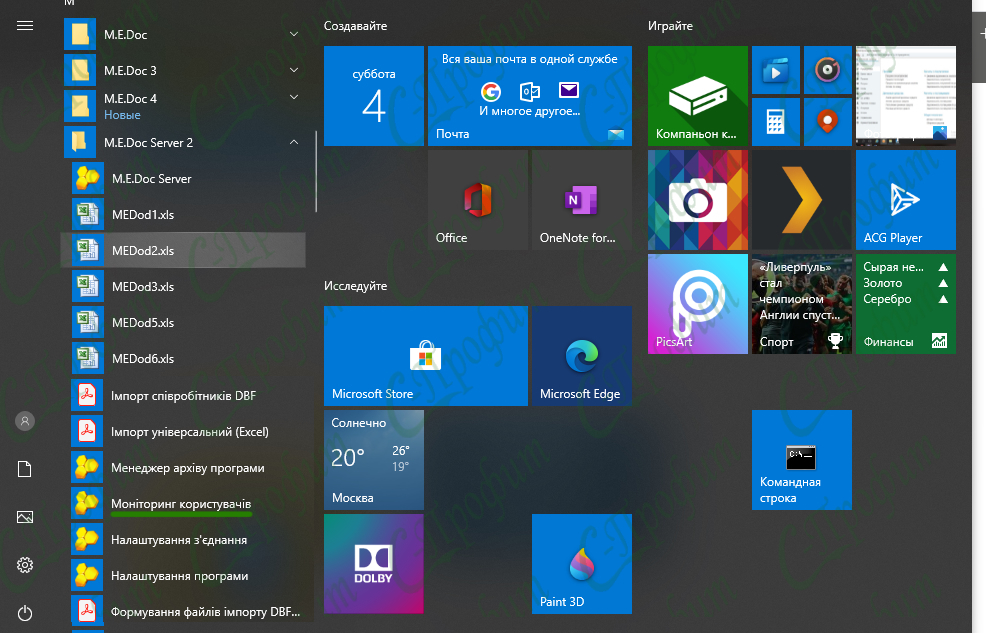Open Налаштування програми
The width and height of the screenshot is (986, 633).
pos(184,576)
